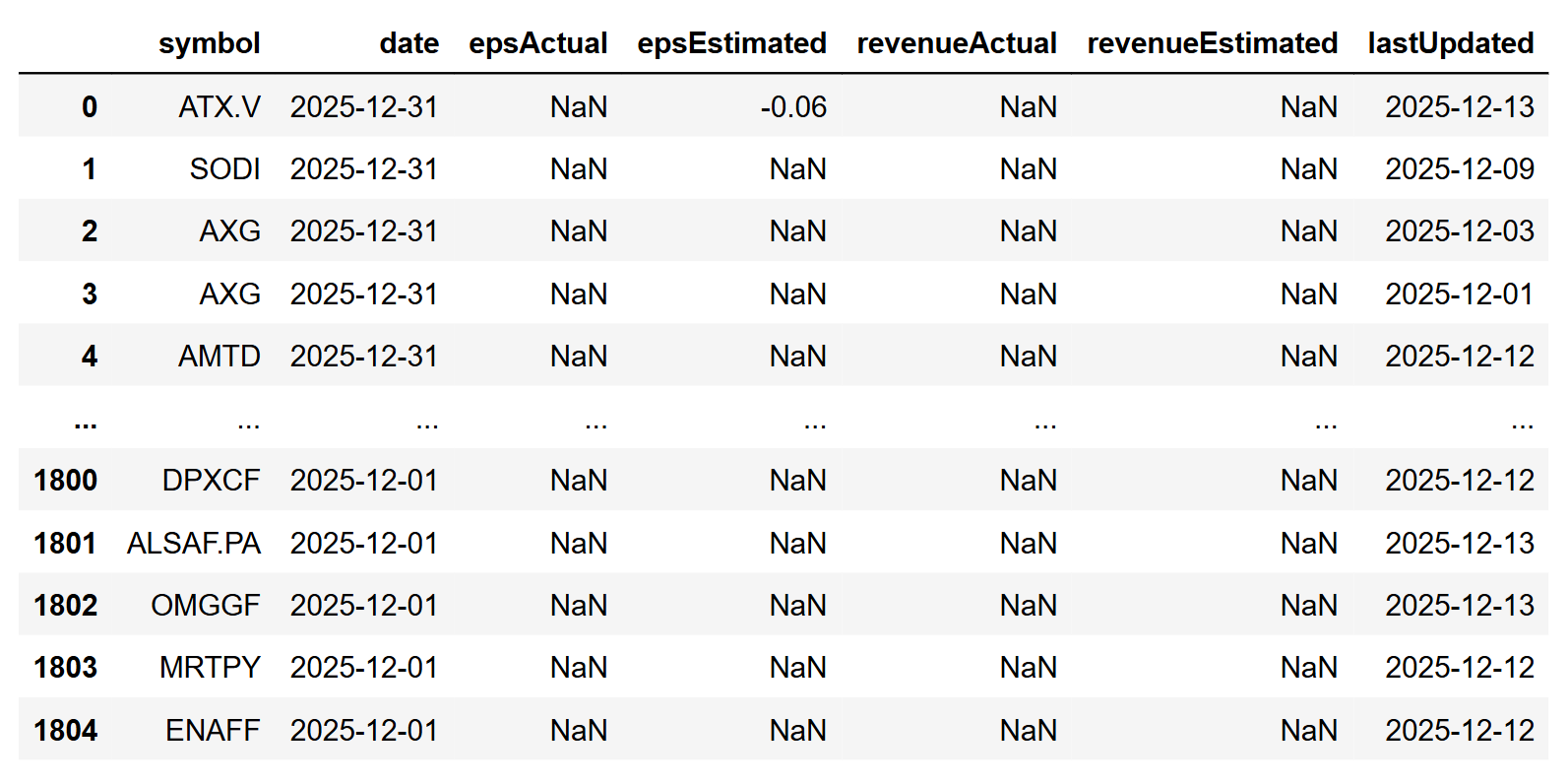Screen dimensions: 1568x784
Task: Select row index 1800
Action: [x=65, y=481]
